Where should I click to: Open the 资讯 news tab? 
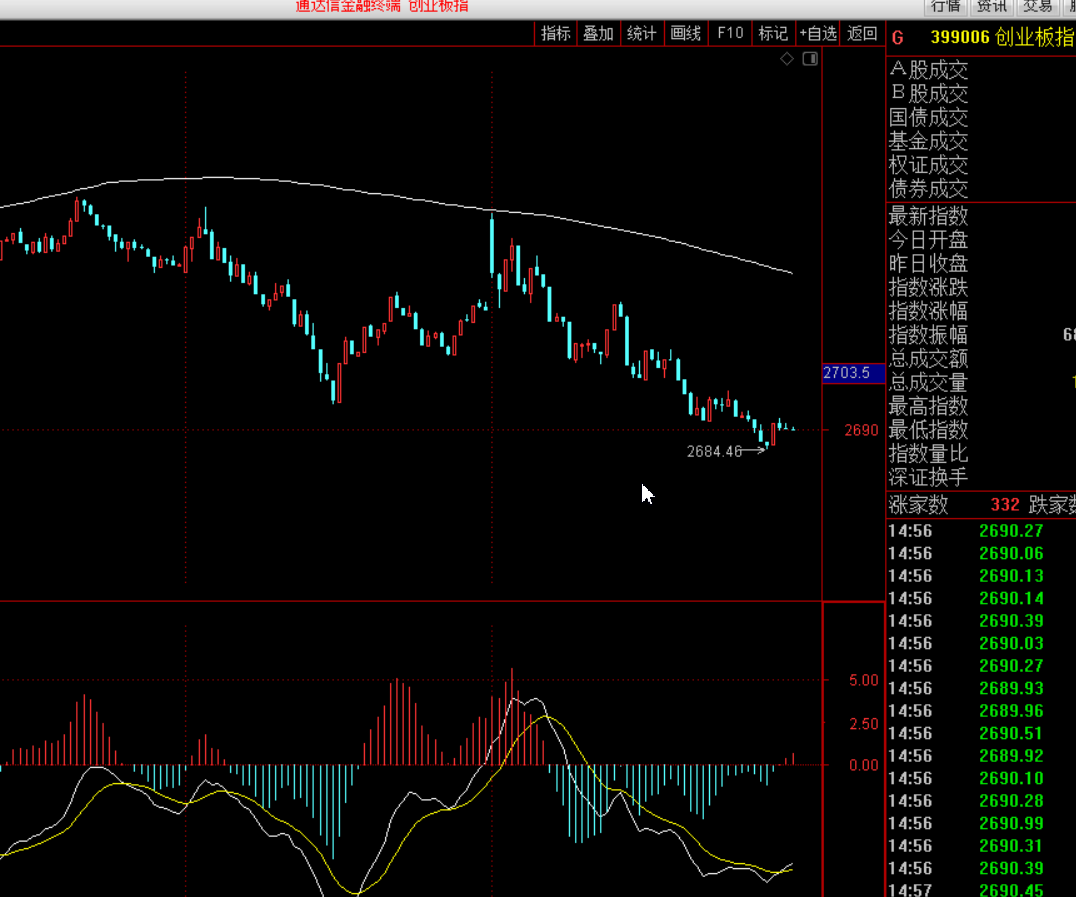[992, 6]
